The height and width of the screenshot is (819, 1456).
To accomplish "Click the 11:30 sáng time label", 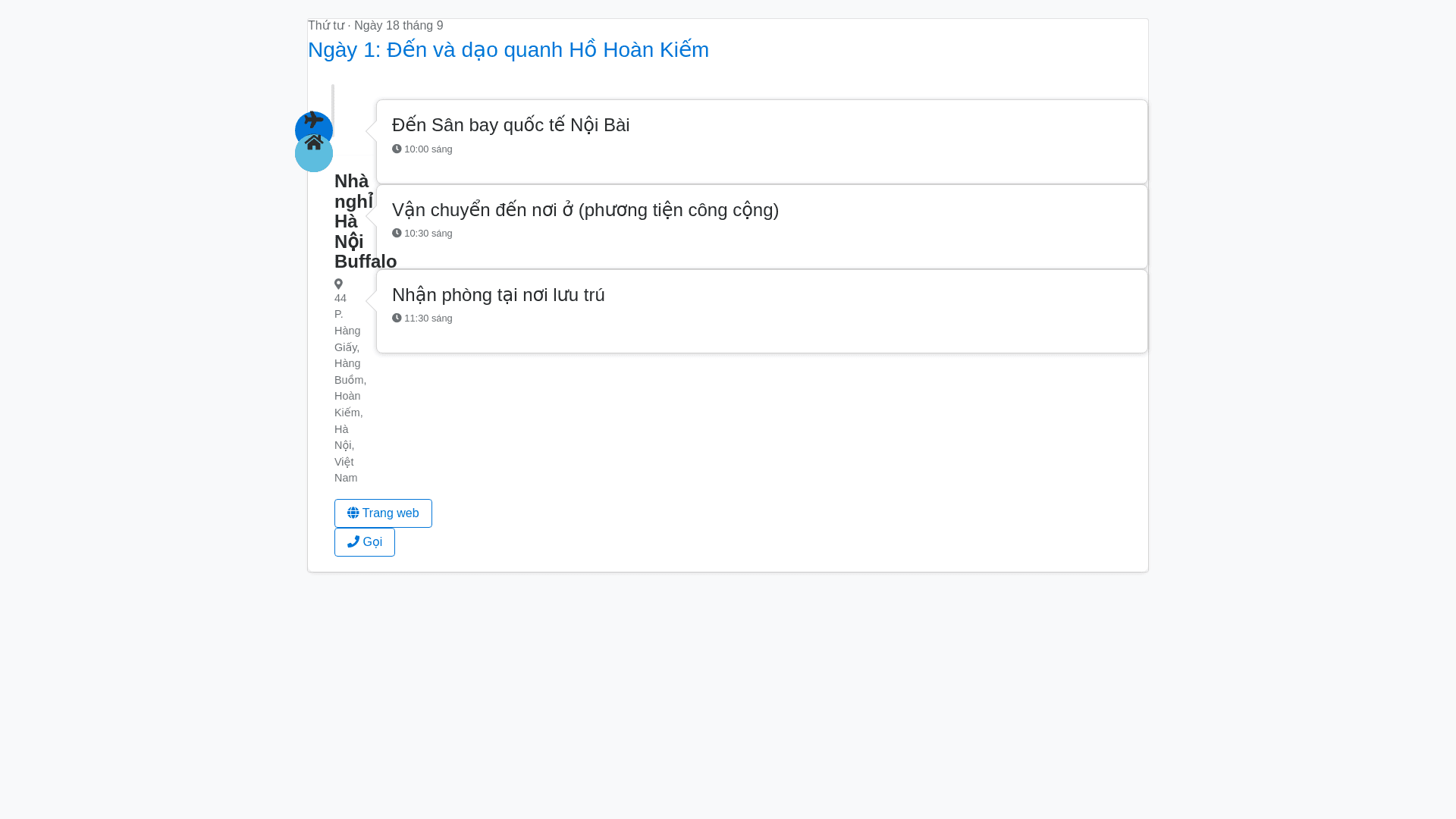I will click(428, 318).
